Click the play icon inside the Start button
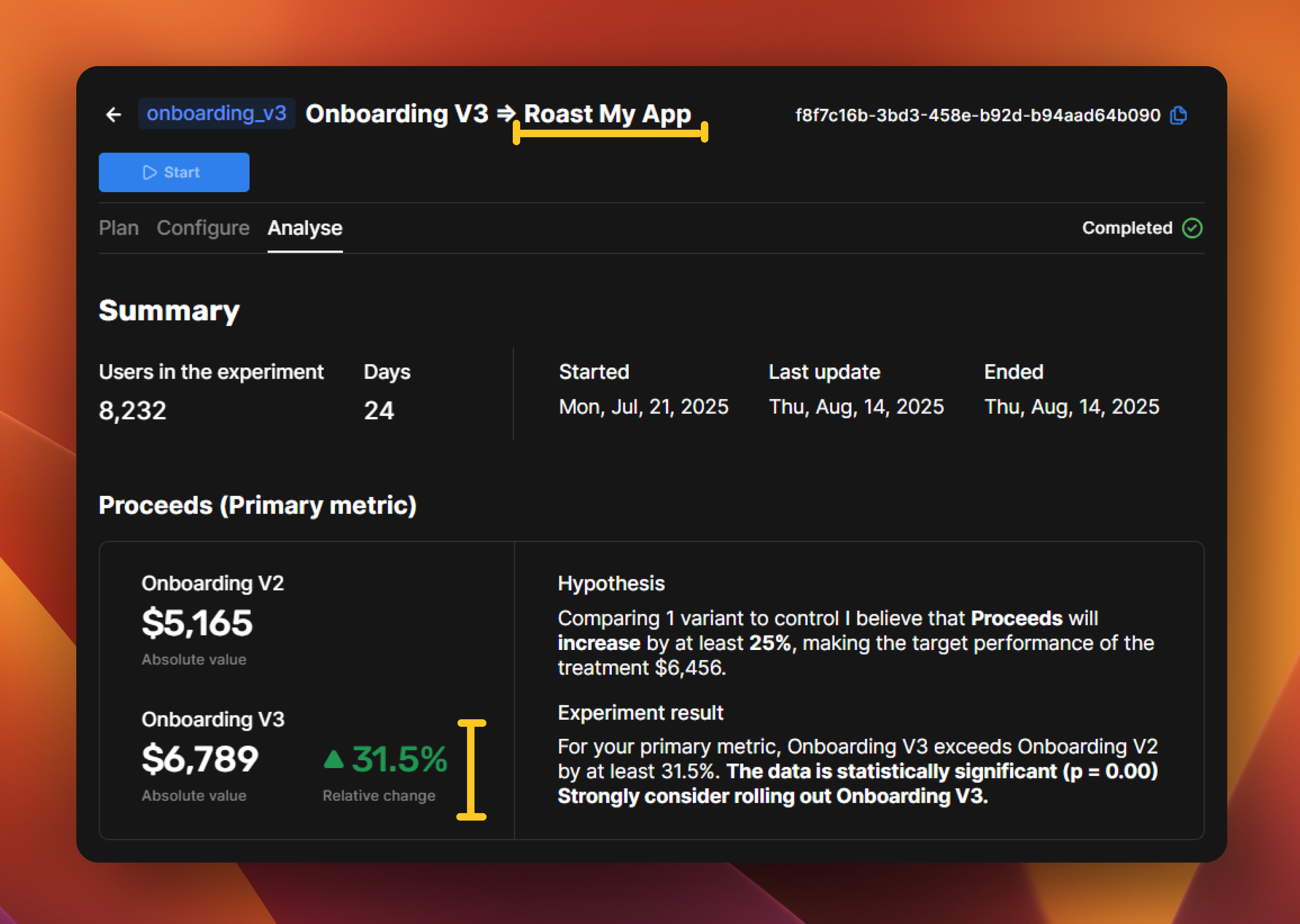The width and height of the screenshot is (1300, 924). pos(150,173)
